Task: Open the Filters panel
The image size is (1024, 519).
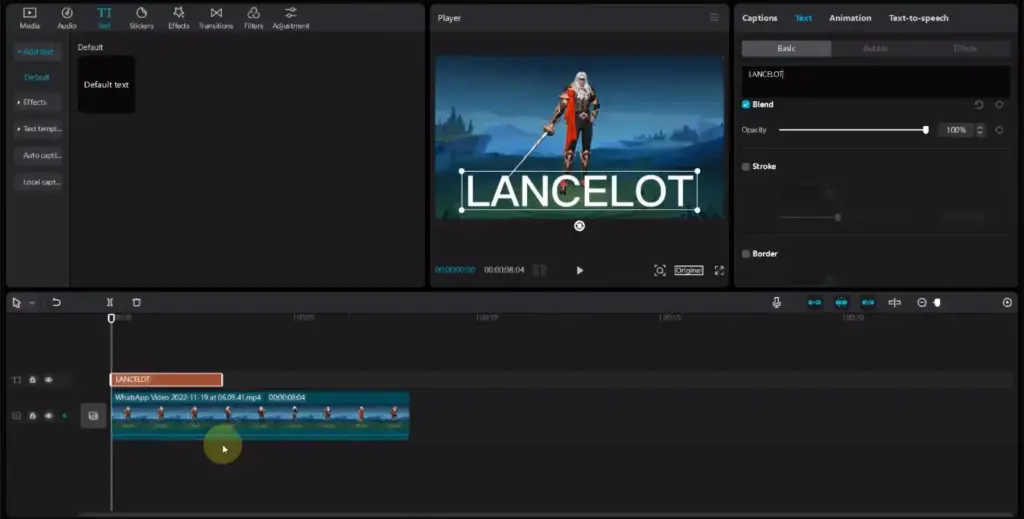Action: tap(253, 18)
